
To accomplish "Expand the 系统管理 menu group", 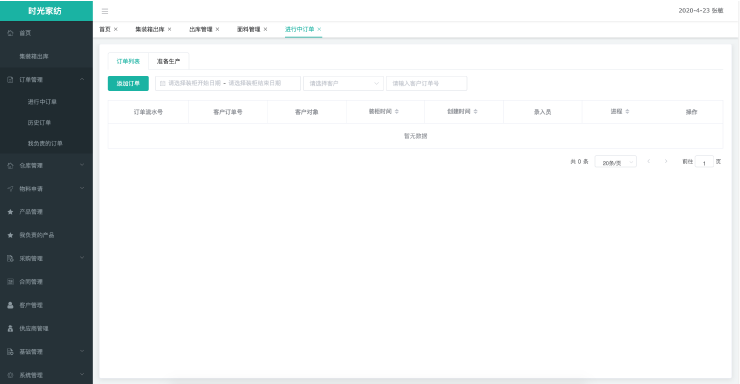I will (82, 375).
